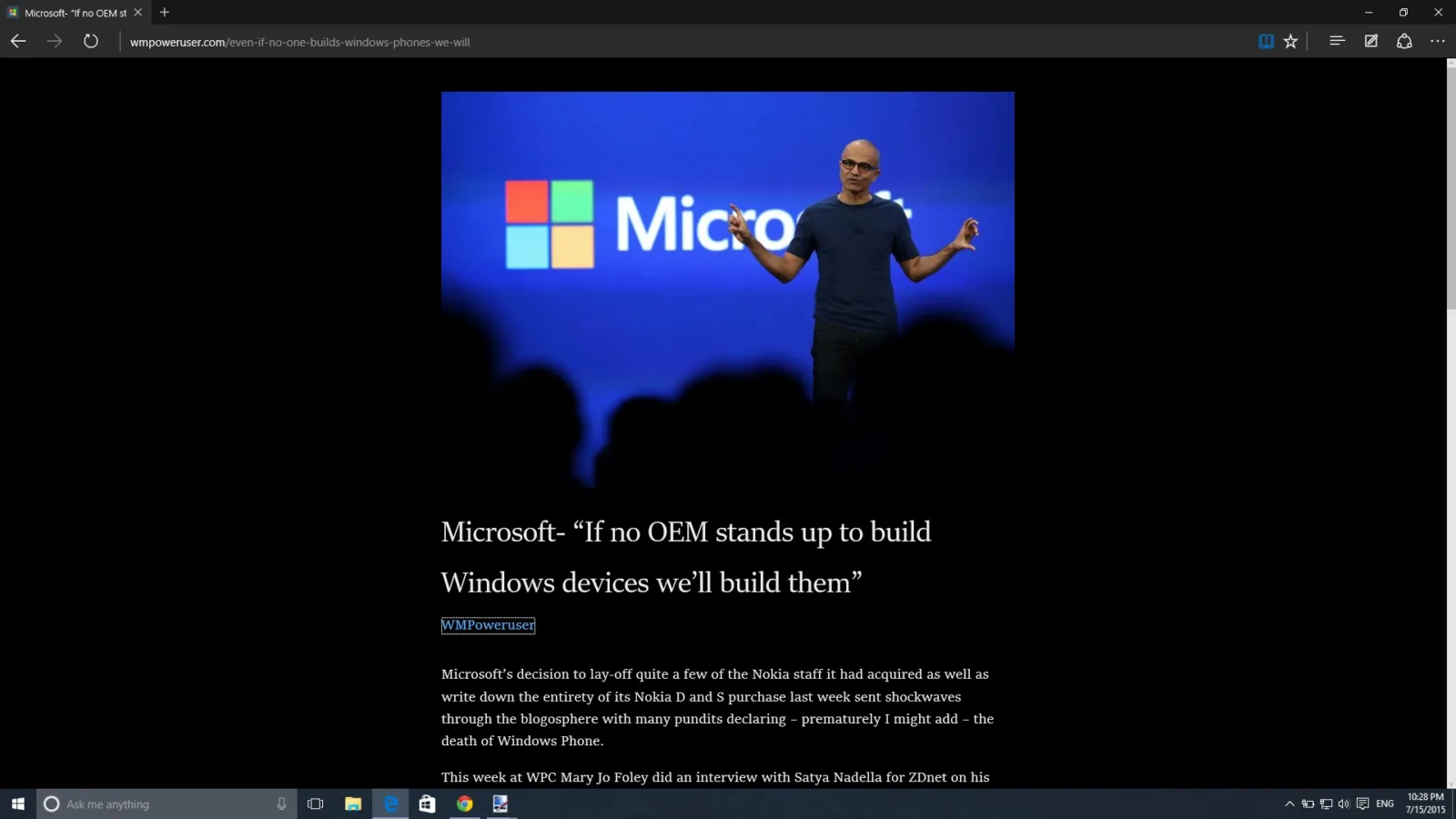Go back to the previous page
This screenshot has width=1456, height=819.
pos(18,41)
